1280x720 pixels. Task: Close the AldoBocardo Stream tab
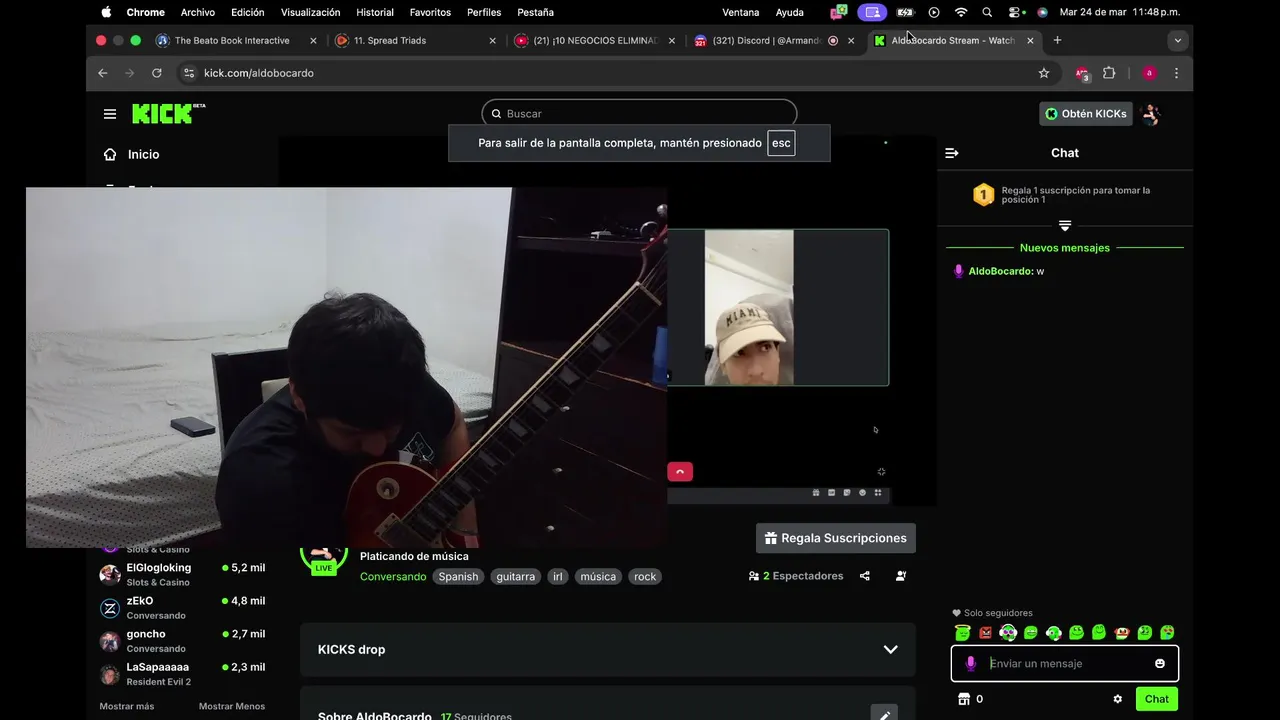1030,41
